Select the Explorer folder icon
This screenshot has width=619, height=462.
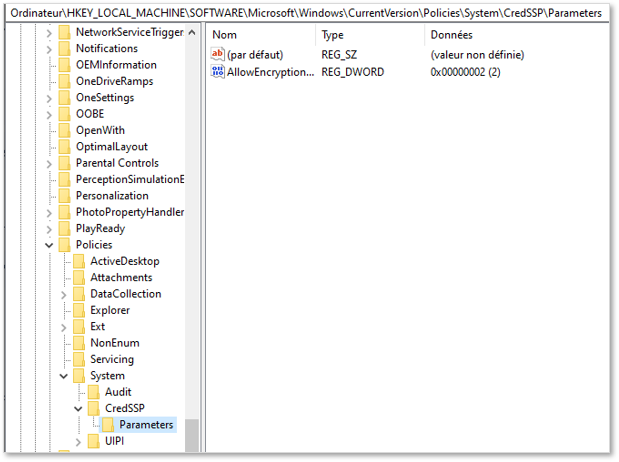[x=79, y=310]
